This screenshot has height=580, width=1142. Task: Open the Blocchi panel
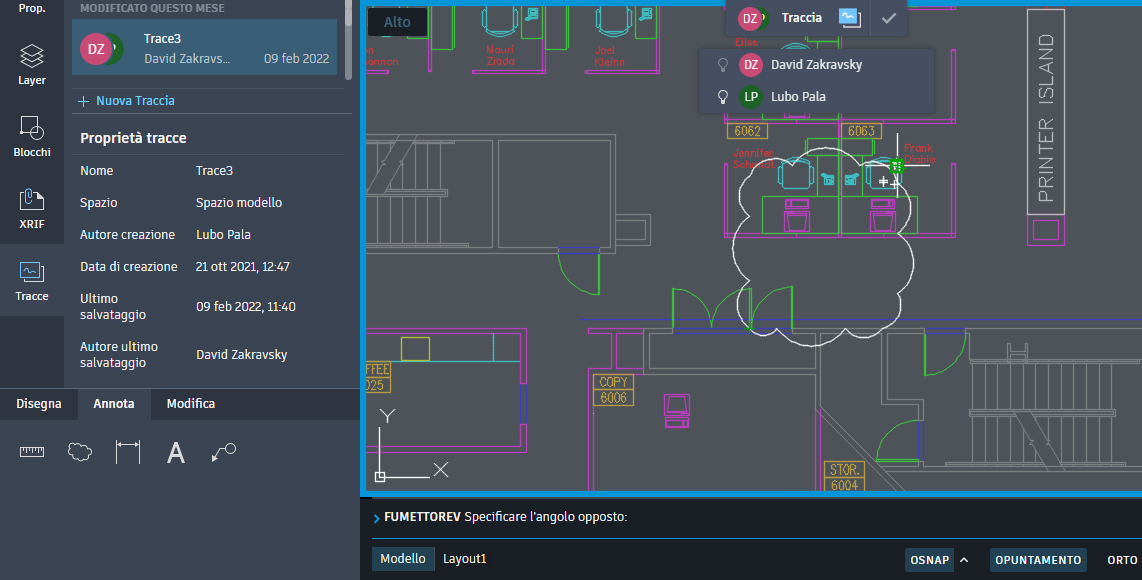(x=31, y=136)
